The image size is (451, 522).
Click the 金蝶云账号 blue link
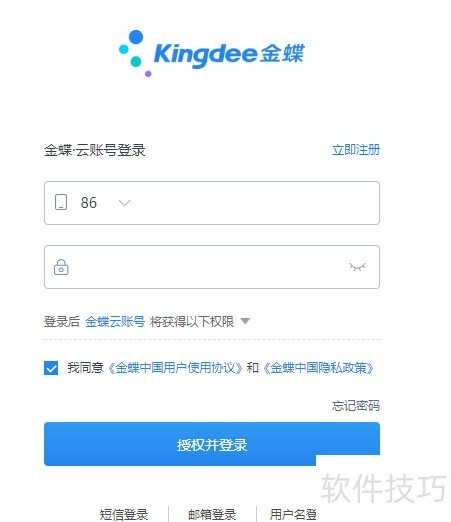115,322
